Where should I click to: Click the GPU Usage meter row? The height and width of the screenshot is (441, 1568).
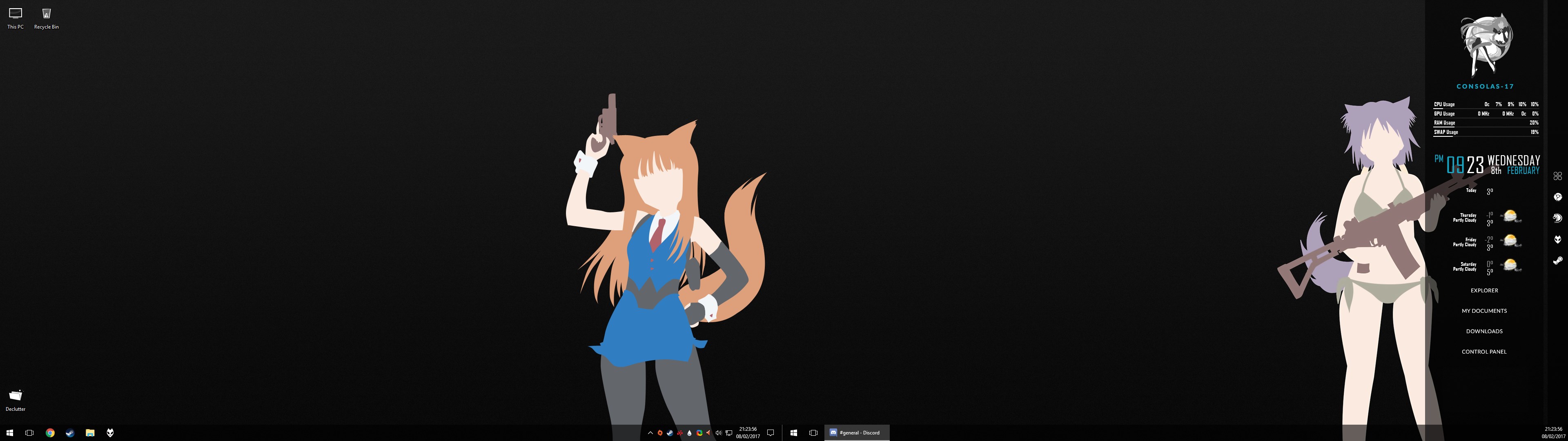click(x=1486, y=114)
